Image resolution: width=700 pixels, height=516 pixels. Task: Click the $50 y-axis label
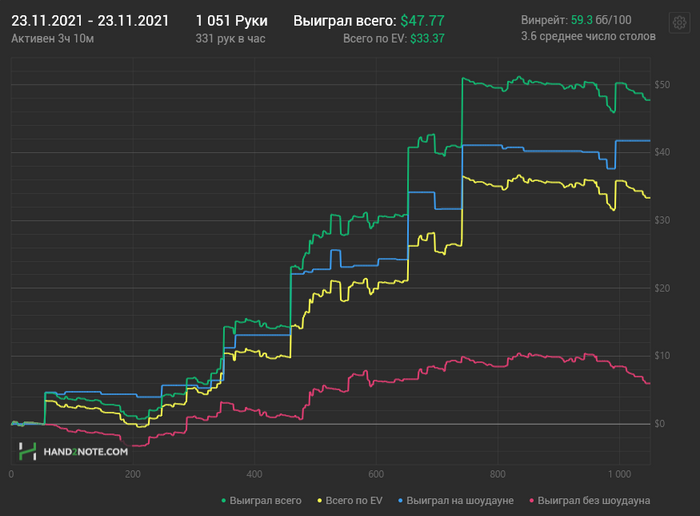662,85
